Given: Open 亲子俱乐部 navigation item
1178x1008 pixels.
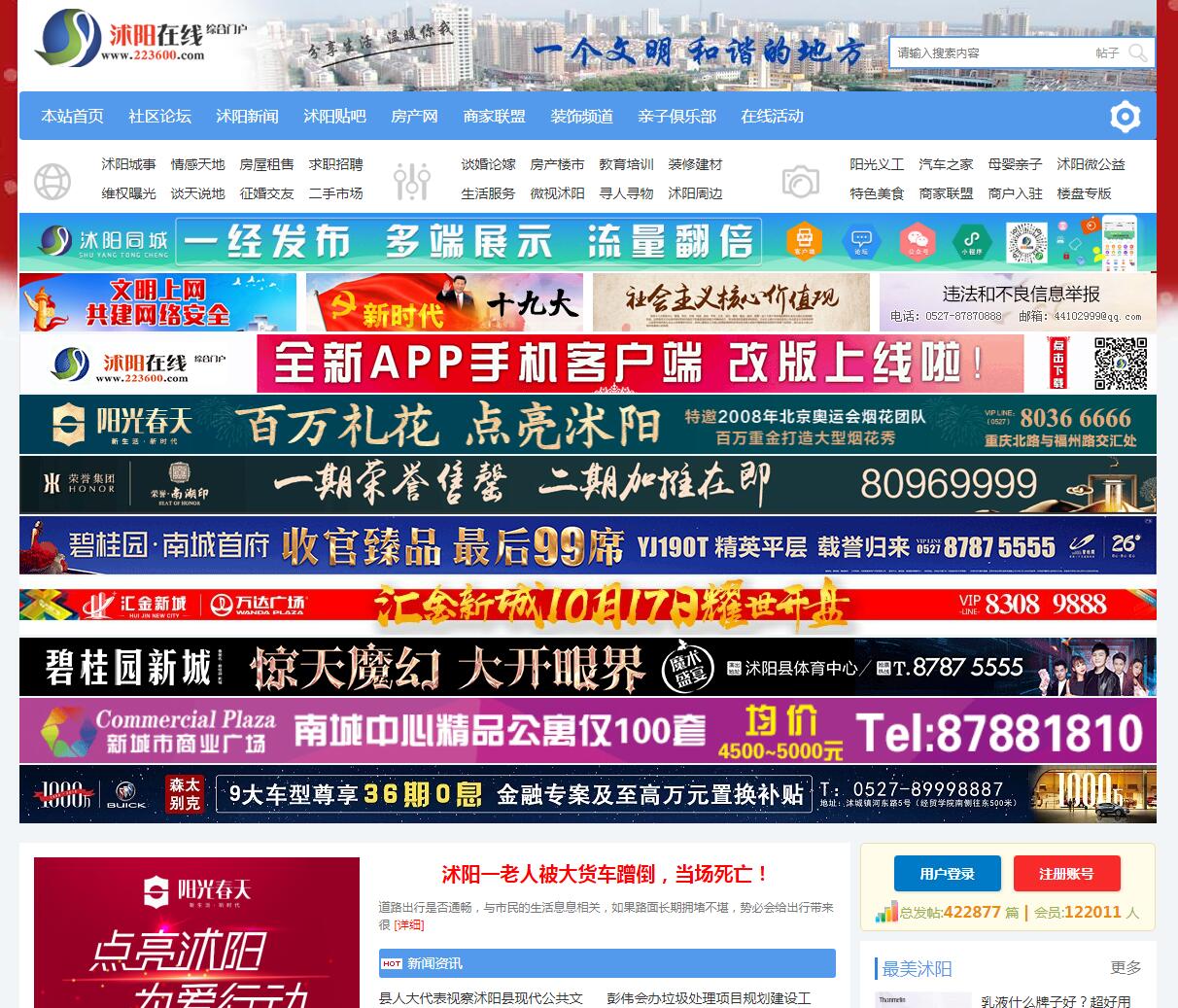Looking at the screenshot, I should pyautogui.click(x=676, y=116).
